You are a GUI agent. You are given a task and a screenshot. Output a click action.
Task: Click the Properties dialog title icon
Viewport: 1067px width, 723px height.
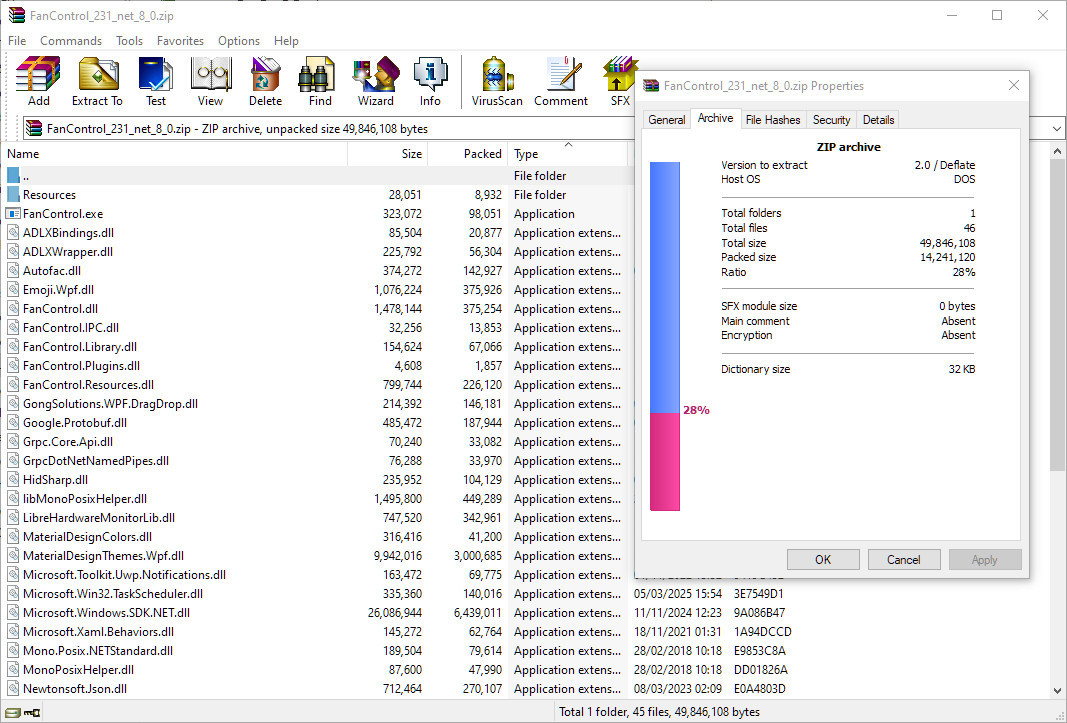coord(651,86)
